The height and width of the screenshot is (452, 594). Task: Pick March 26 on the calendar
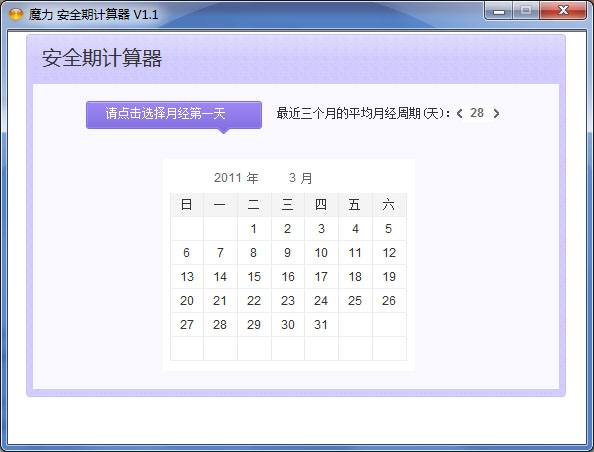tap(389, 300)
